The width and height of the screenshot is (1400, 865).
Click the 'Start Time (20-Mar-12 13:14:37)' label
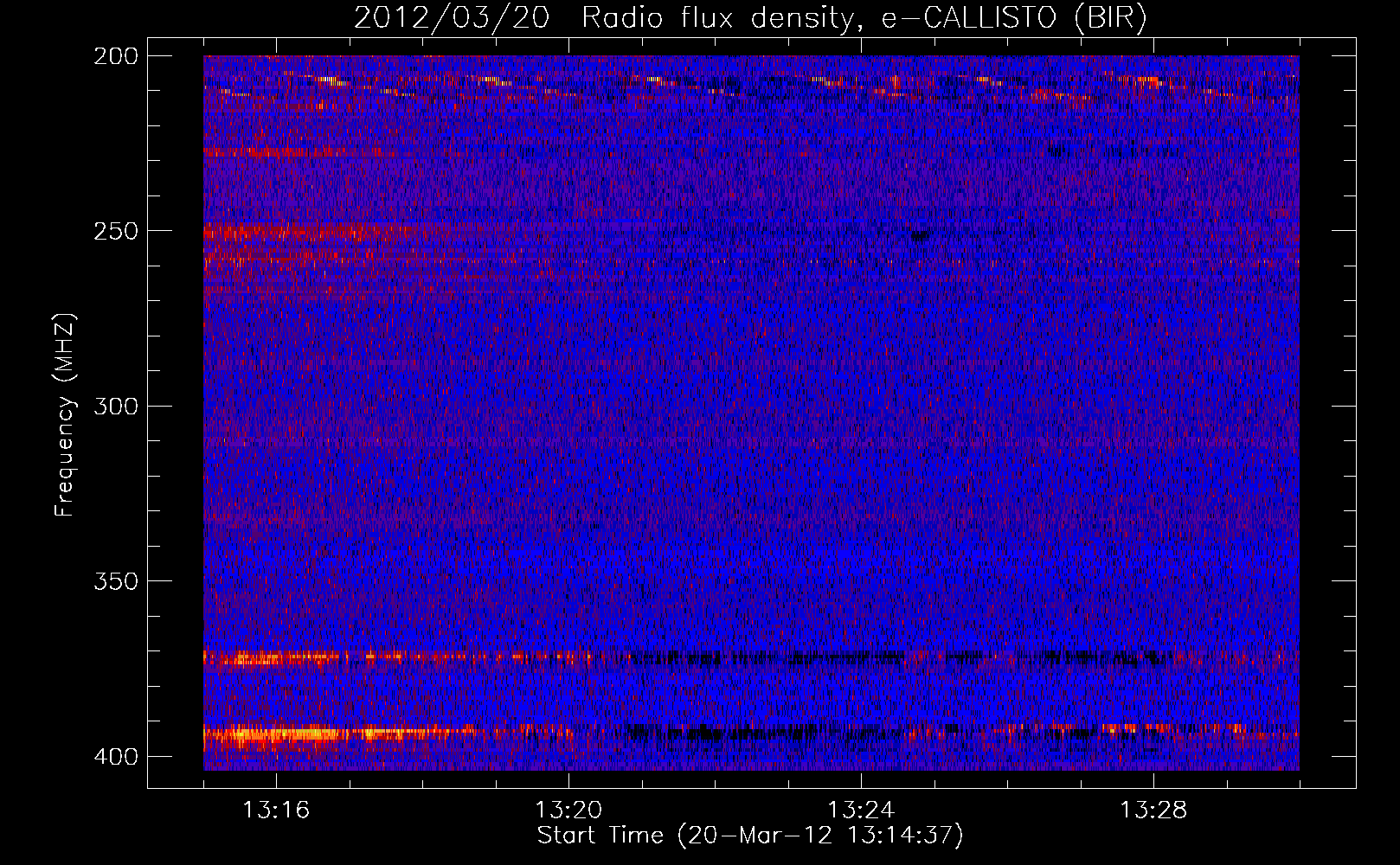click(750, 836)
